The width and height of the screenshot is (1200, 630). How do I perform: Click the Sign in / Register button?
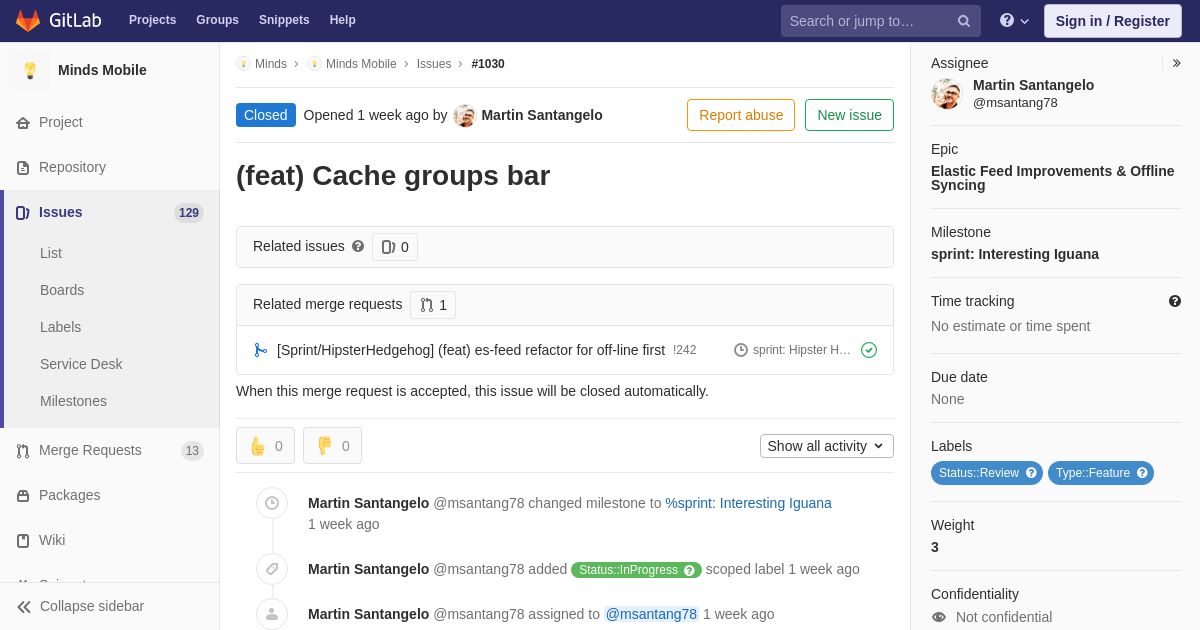pyautogui.click(x=1112, y=21)
